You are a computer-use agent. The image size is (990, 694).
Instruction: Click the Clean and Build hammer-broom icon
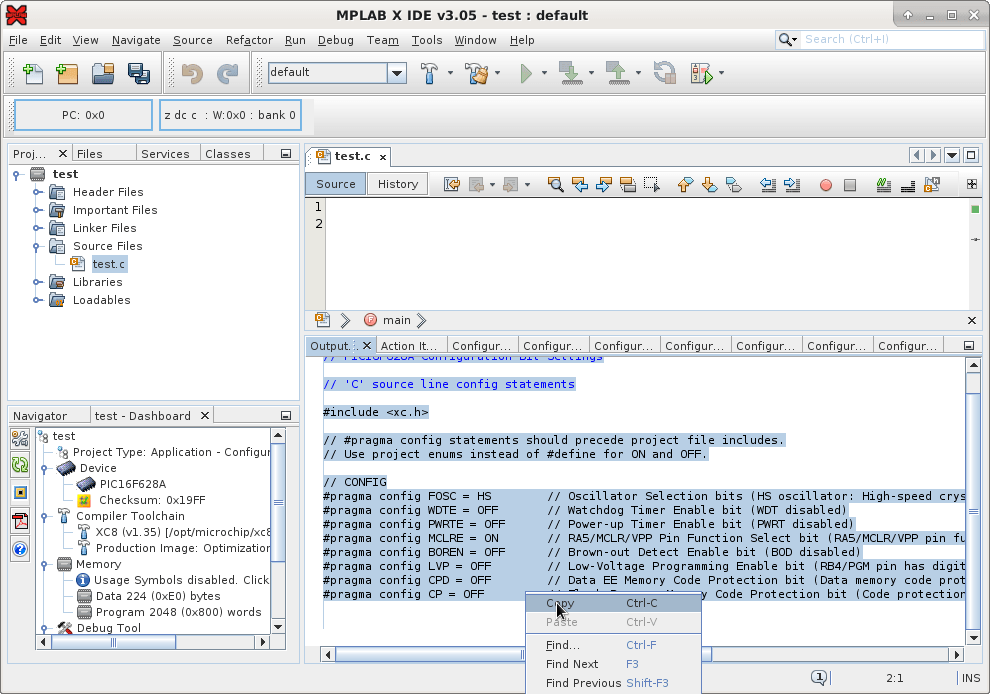[x=477, y=73]
